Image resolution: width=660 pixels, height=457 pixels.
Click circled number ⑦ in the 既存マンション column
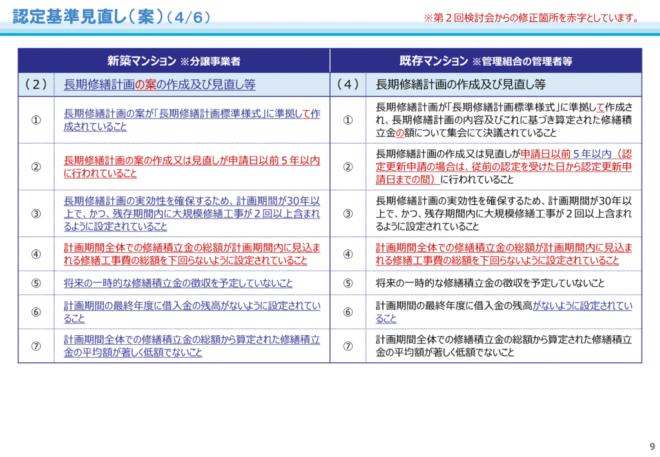pos(349,346)
